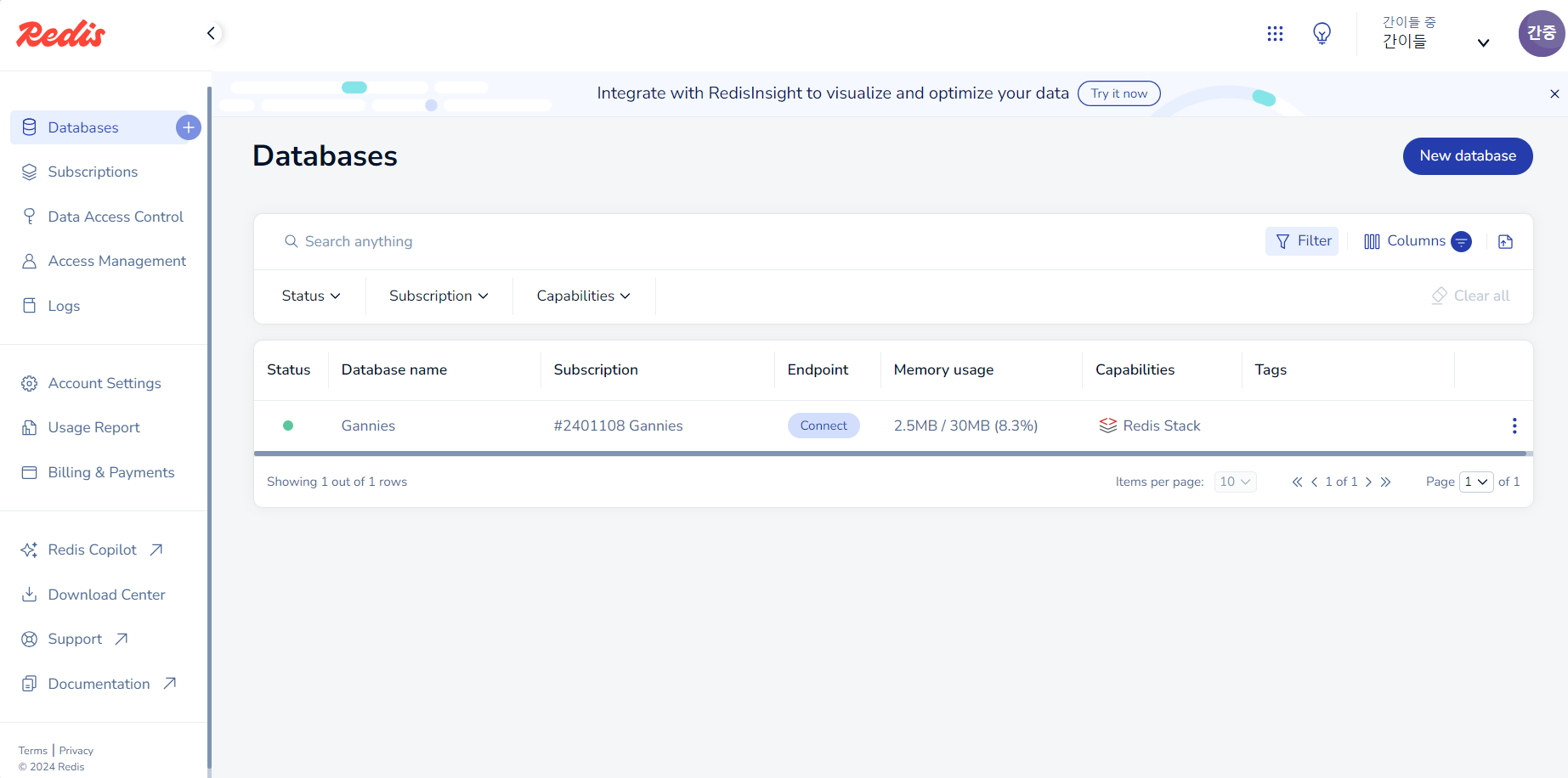Go to Subscriptions page
This screenshot has height=778, width=1568.
[93, 172]
